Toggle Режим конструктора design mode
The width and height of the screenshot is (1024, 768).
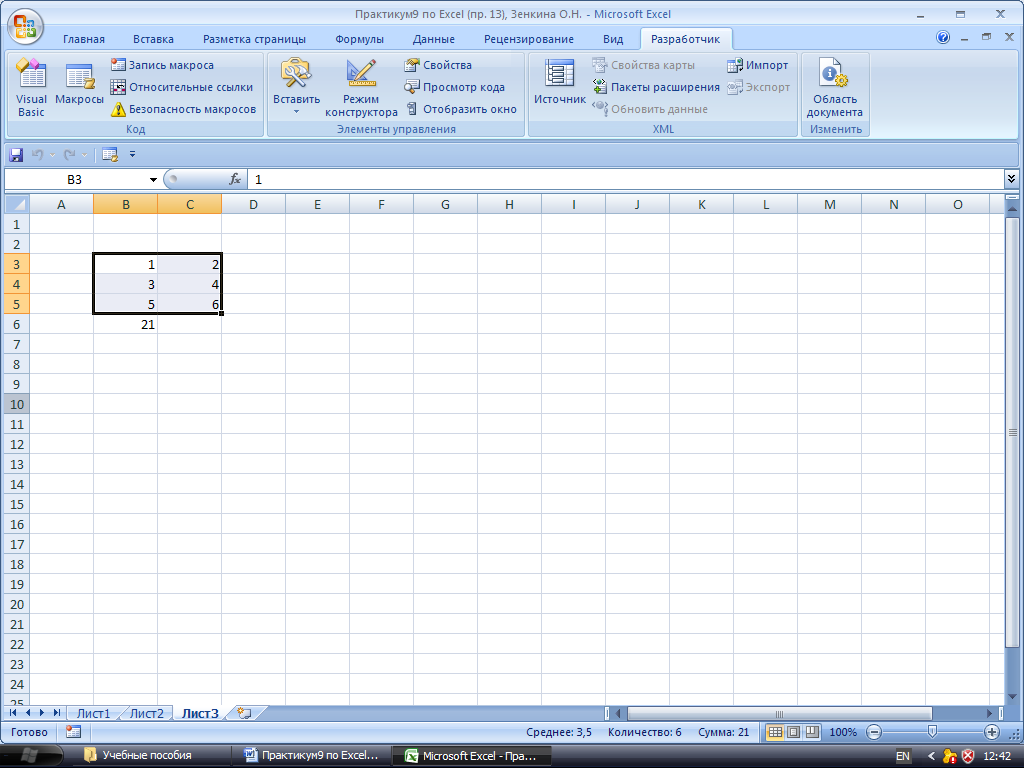[x=361, y=88]
